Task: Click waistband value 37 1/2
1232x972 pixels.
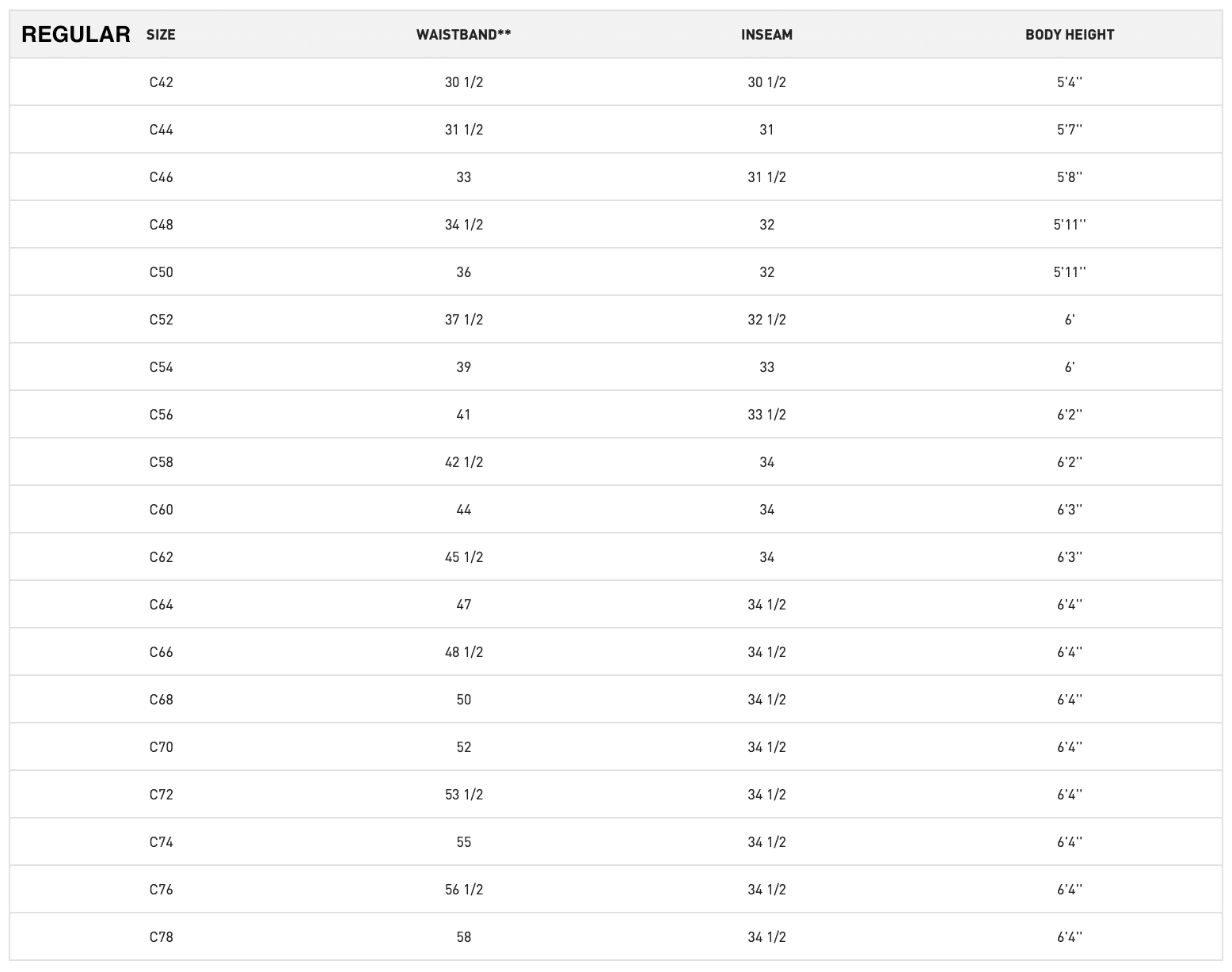Action: click(x=463, y=320)
